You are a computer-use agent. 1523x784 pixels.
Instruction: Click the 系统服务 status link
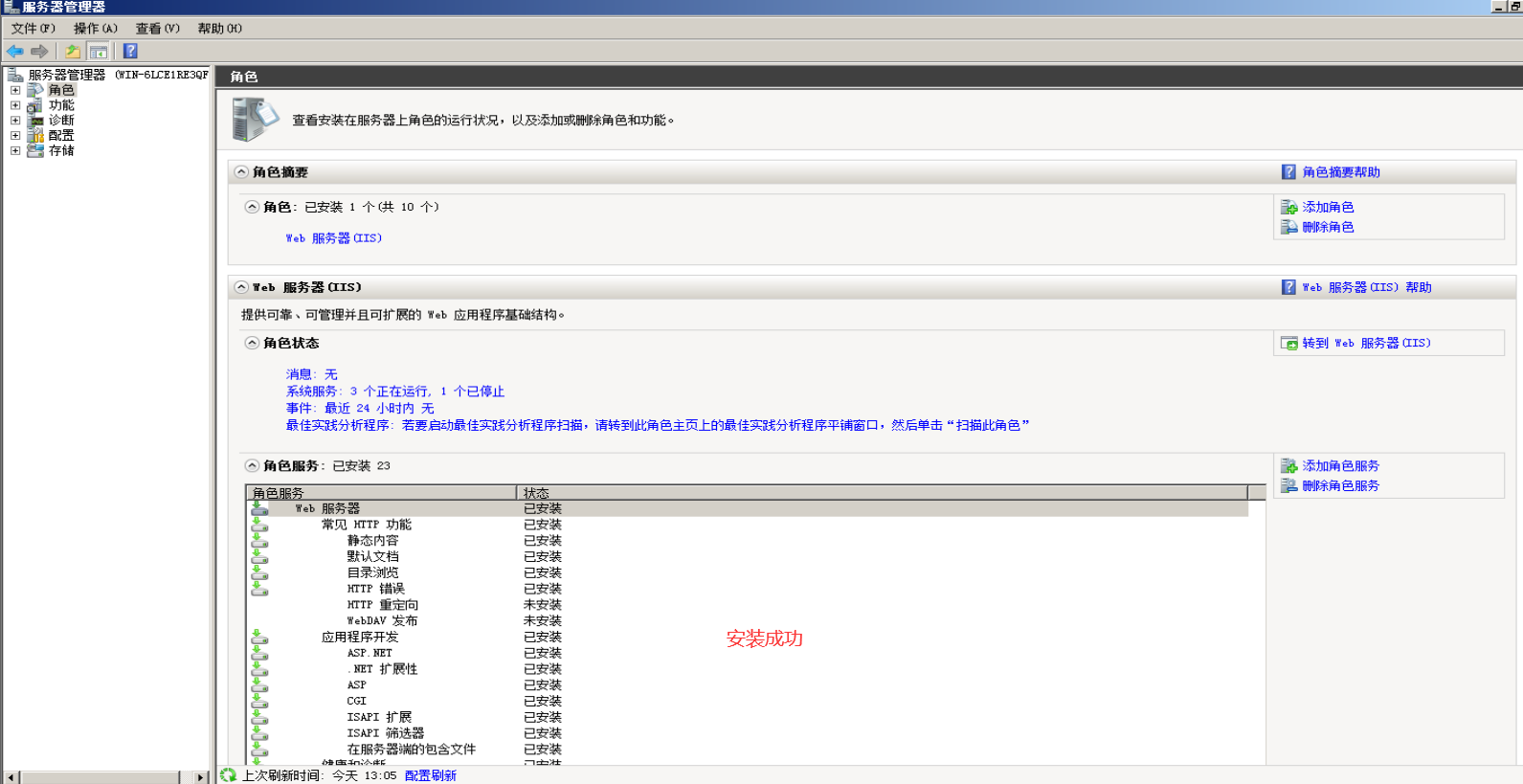pyautogui.click(x=394, y=392)
